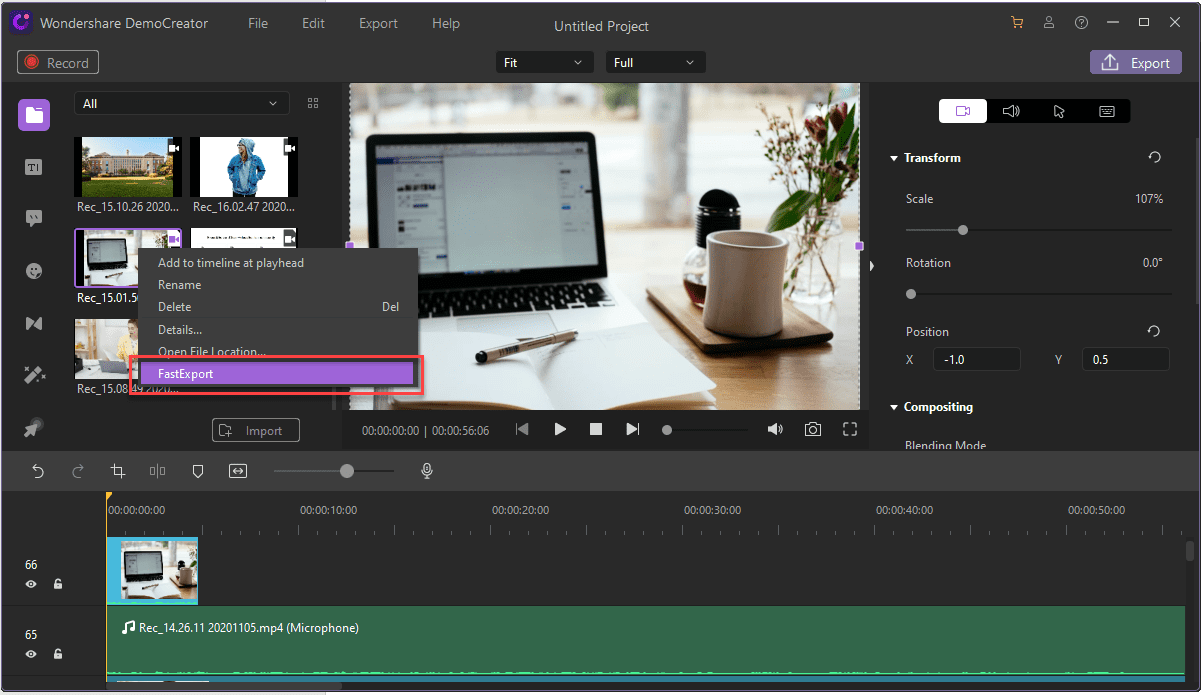Select FastExport from the context menu

pyautogui.click(x=274, y=374)
